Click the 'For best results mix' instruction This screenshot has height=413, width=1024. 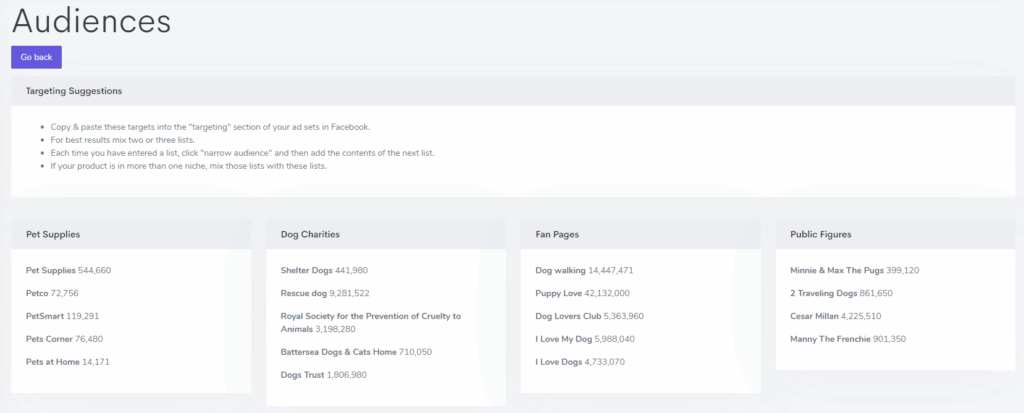click(123, 140)
